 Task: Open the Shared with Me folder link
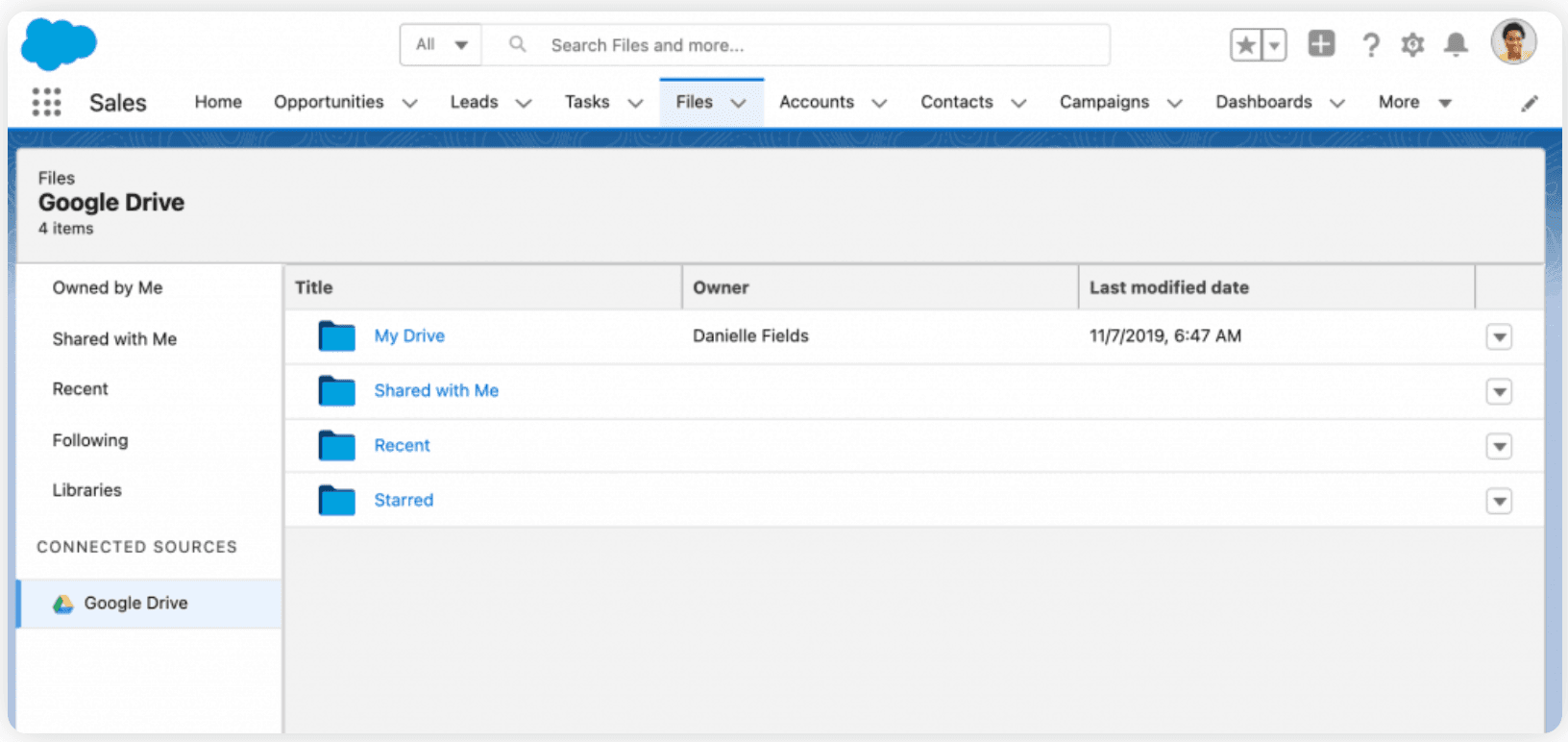[x=436, y=391]
